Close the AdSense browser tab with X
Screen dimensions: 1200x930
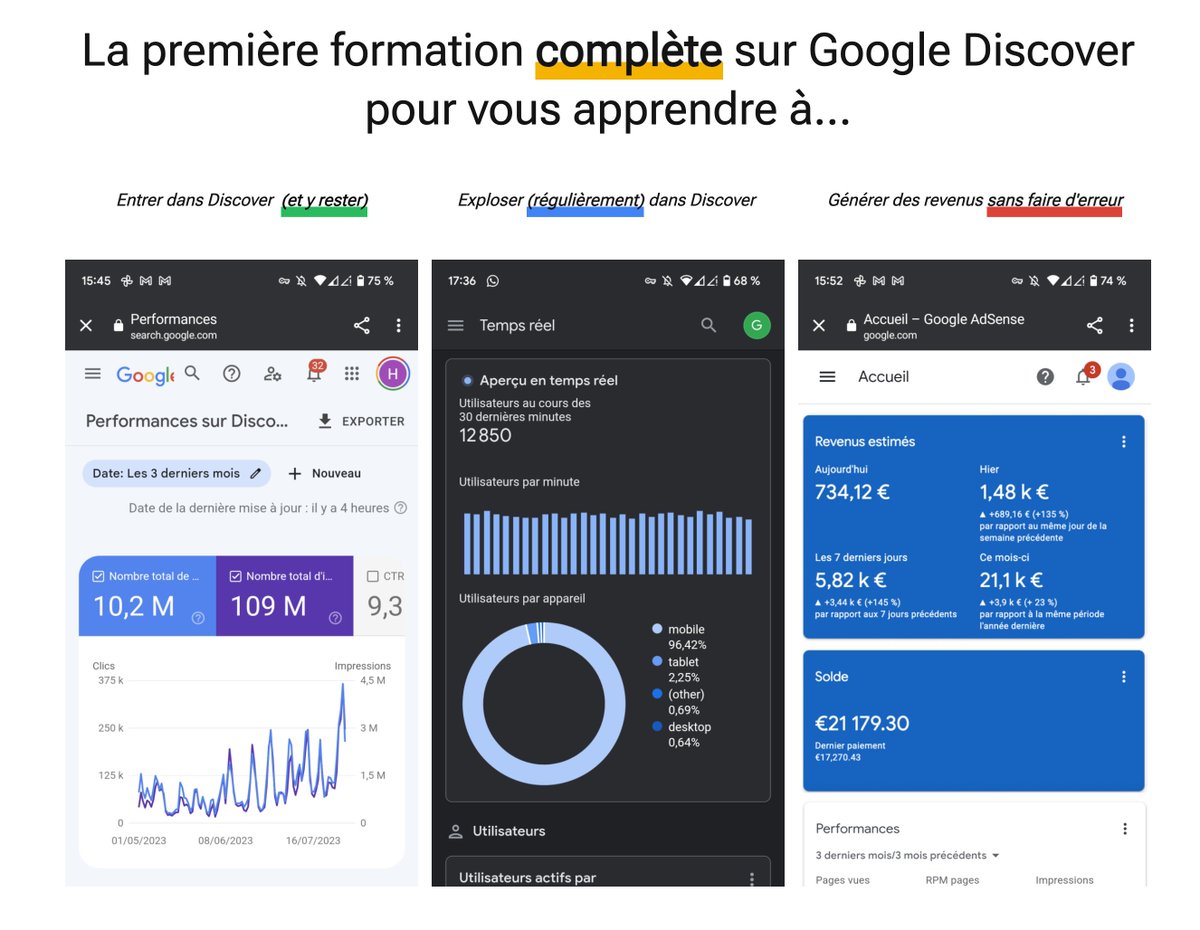pos(819,325)
